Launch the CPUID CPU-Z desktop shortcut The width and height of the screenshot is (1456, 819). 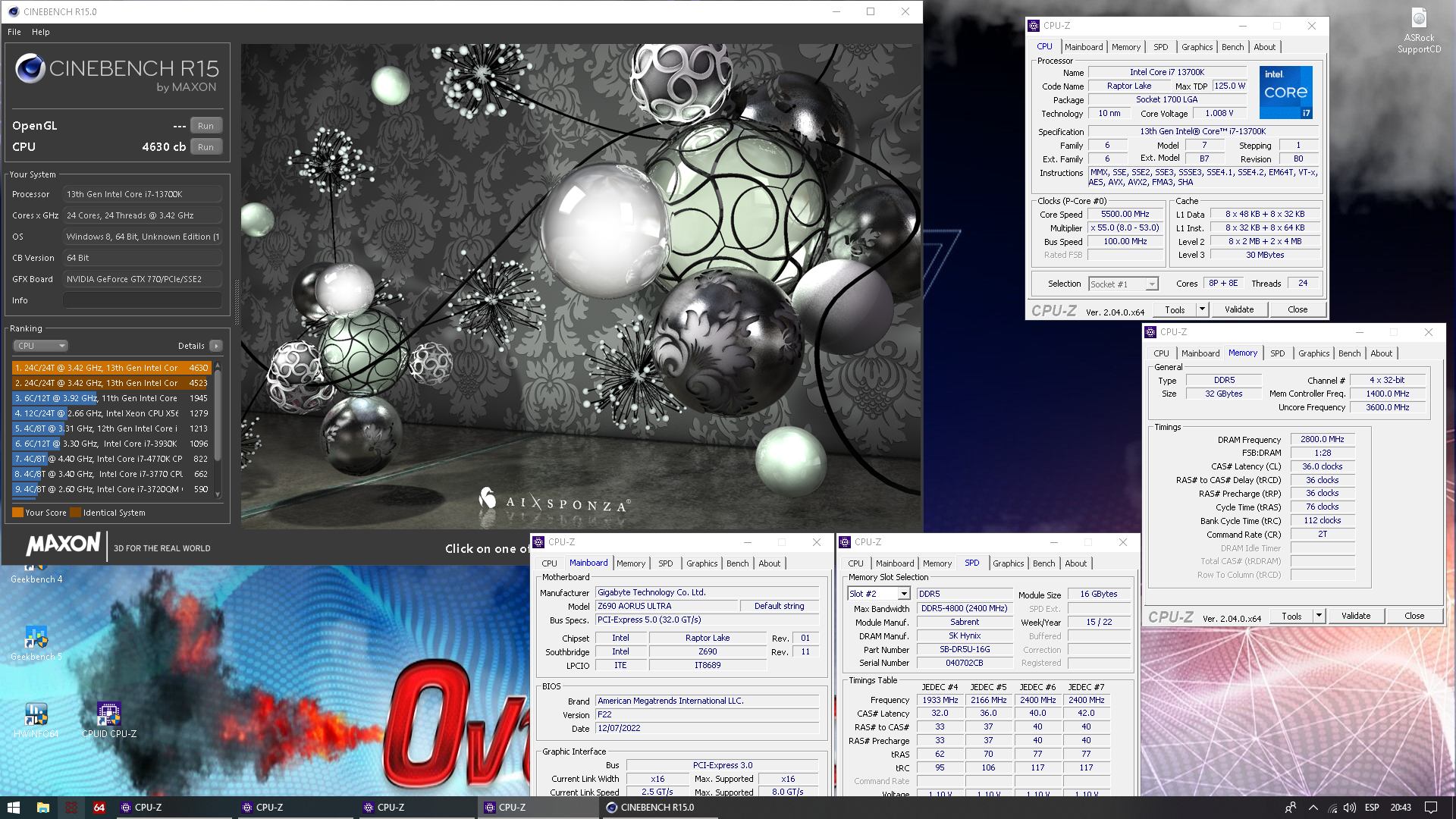tap(108, 720)
